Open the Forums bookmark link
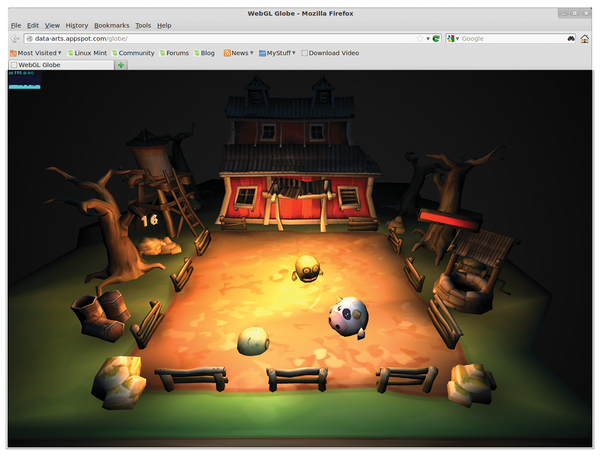600x455 pixels. coord(174,52)
